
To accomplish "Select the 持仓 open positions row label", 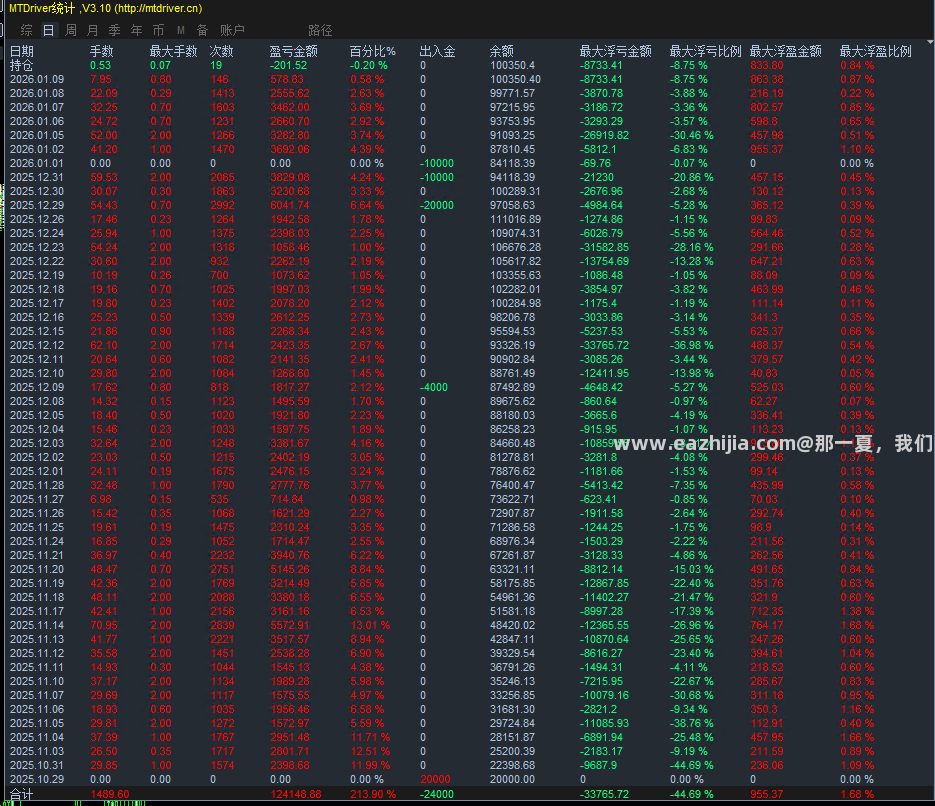I will click(21, 65).
